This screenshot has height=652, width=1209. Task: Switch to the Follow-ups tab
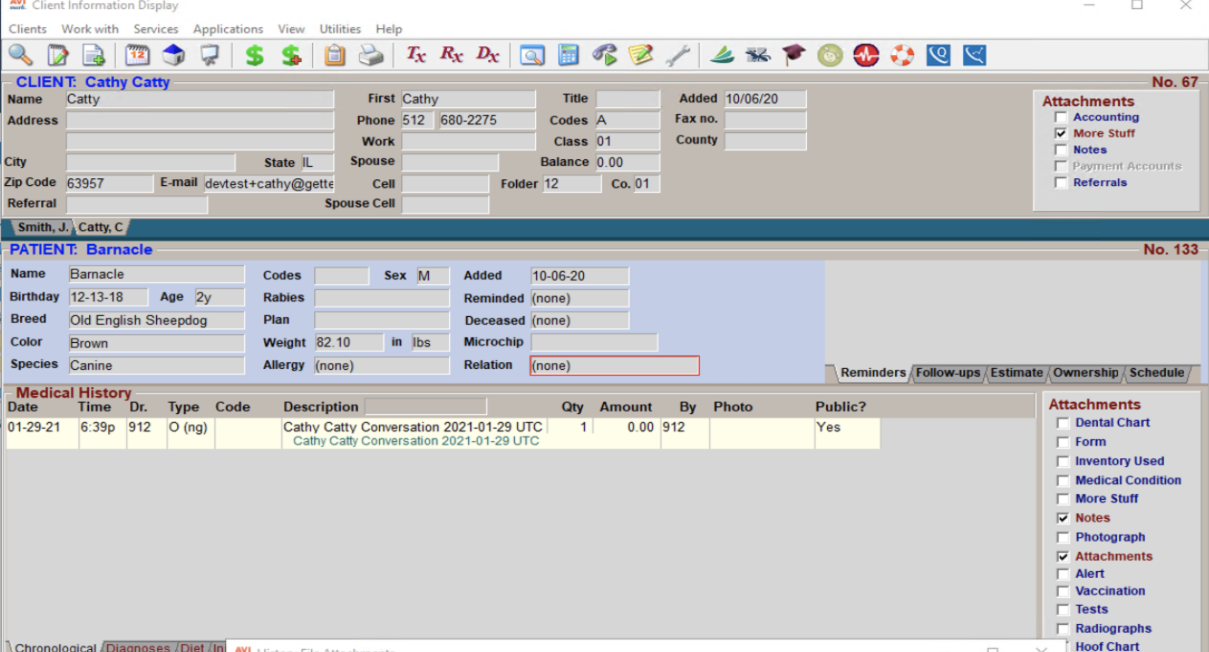[948, 373]
